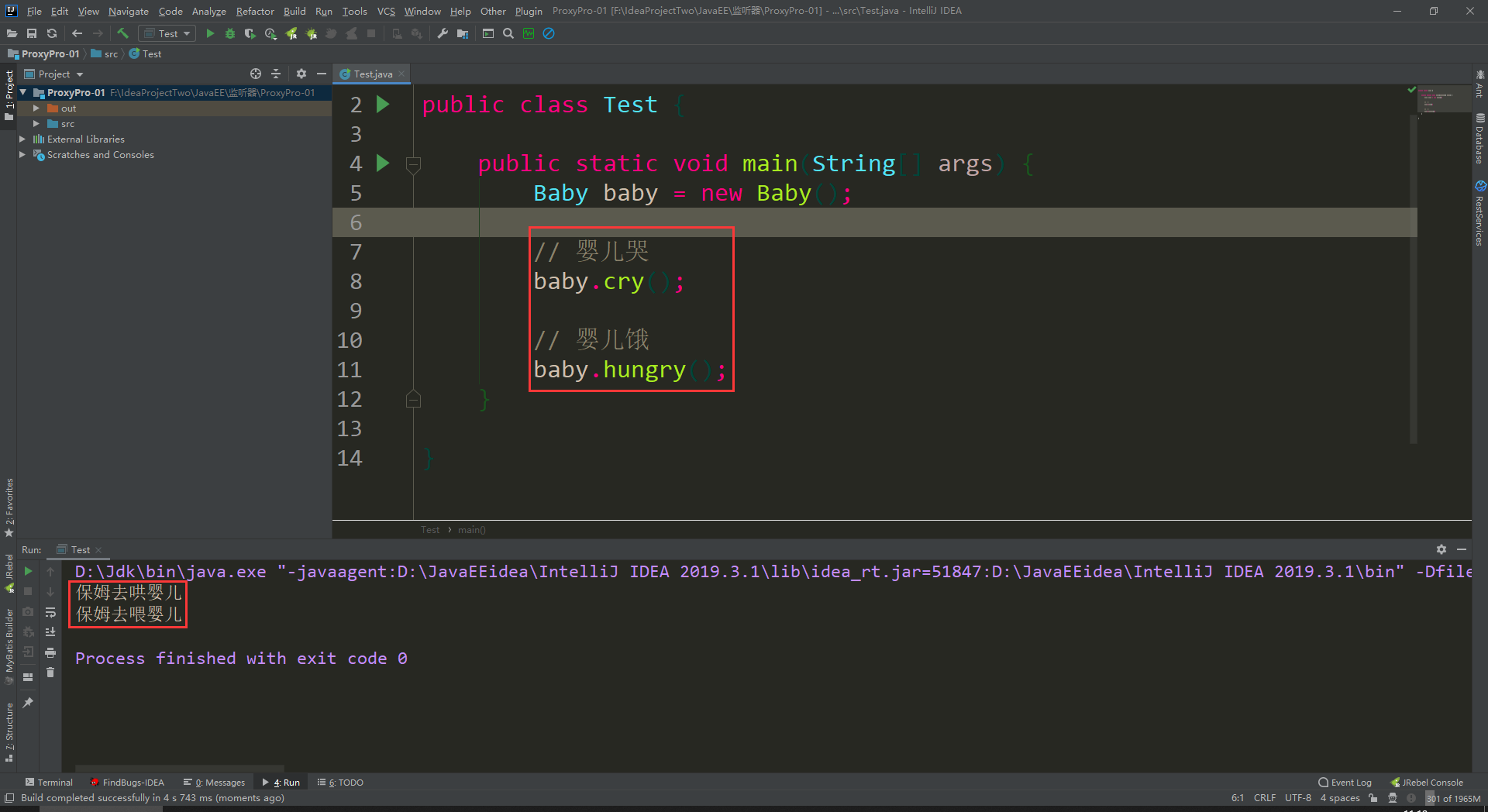
Task: Toggle the Favorites side tool window
Action: pyautogui.click(x=9, y=507)
